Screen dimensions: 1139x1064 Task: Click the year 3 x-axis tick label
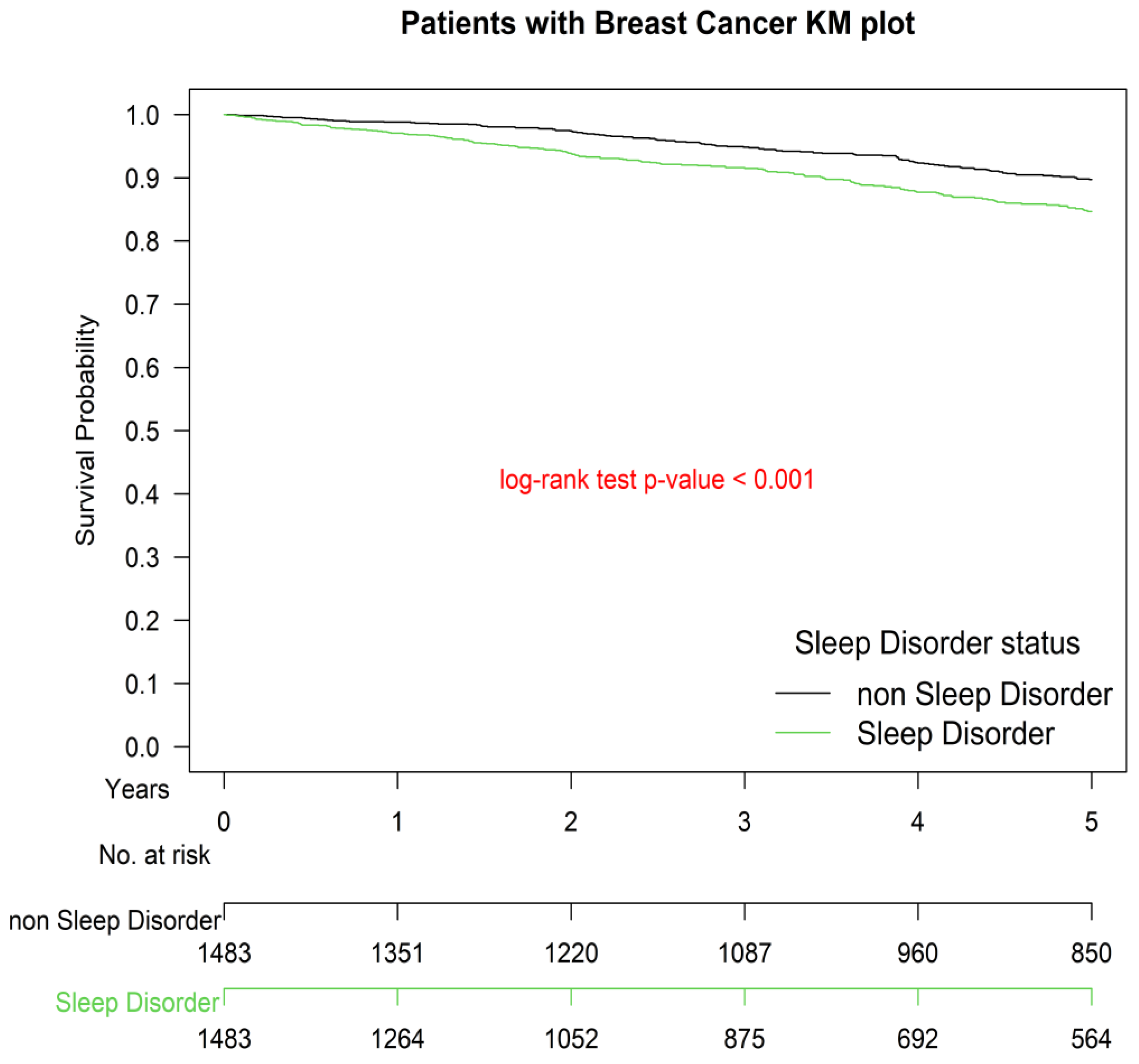click(x=744, y=822)
